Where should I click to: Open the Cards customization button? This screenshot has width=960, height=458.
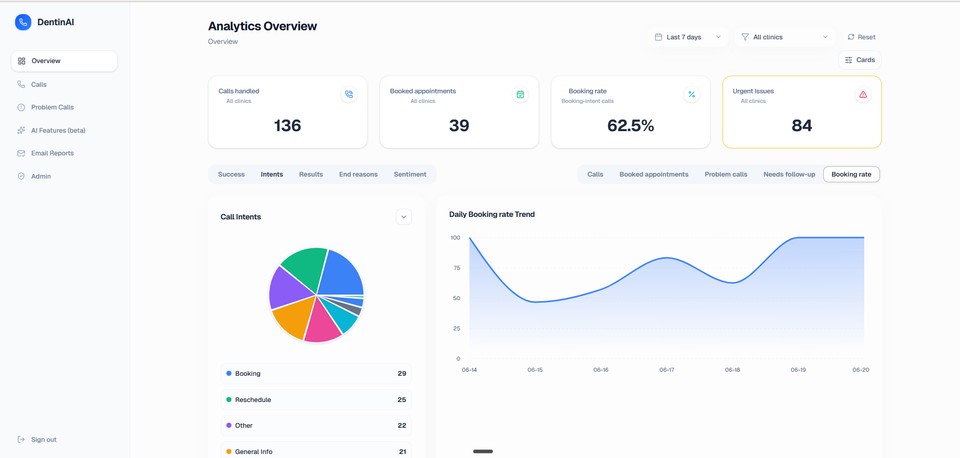pos(860,60)
